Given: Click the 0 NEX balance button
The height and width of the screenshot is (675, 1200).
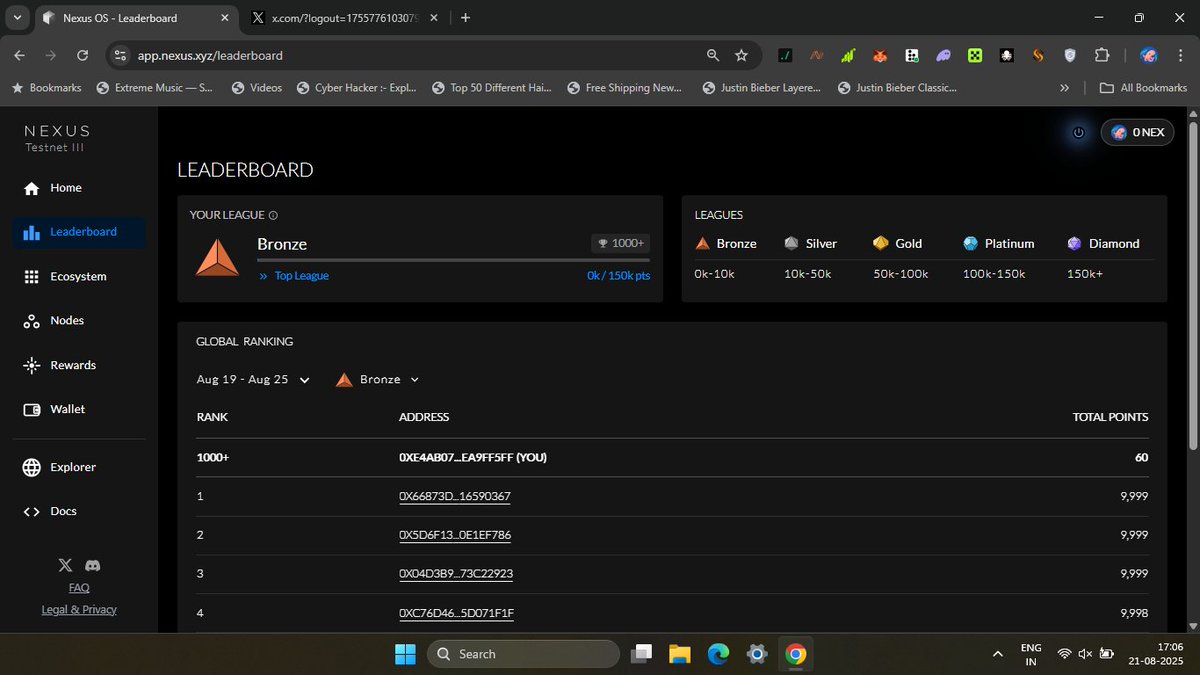Looking at the screenshot, I should click(1137, 133).
